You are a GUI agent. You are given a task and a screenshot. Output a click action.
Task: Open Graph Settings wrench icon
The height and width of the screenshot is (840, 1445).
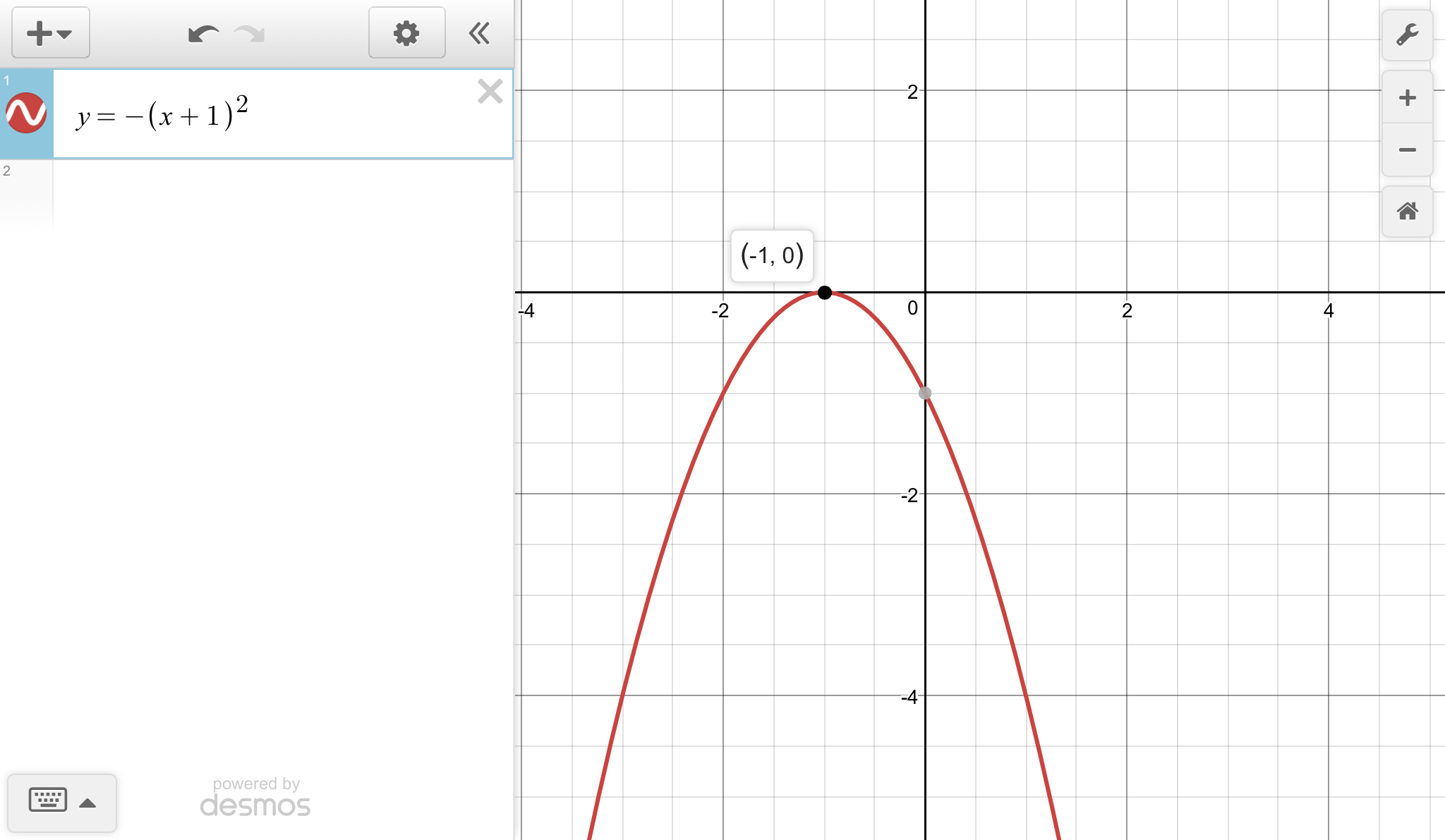pyautogui.click(x=1407, y=35)
